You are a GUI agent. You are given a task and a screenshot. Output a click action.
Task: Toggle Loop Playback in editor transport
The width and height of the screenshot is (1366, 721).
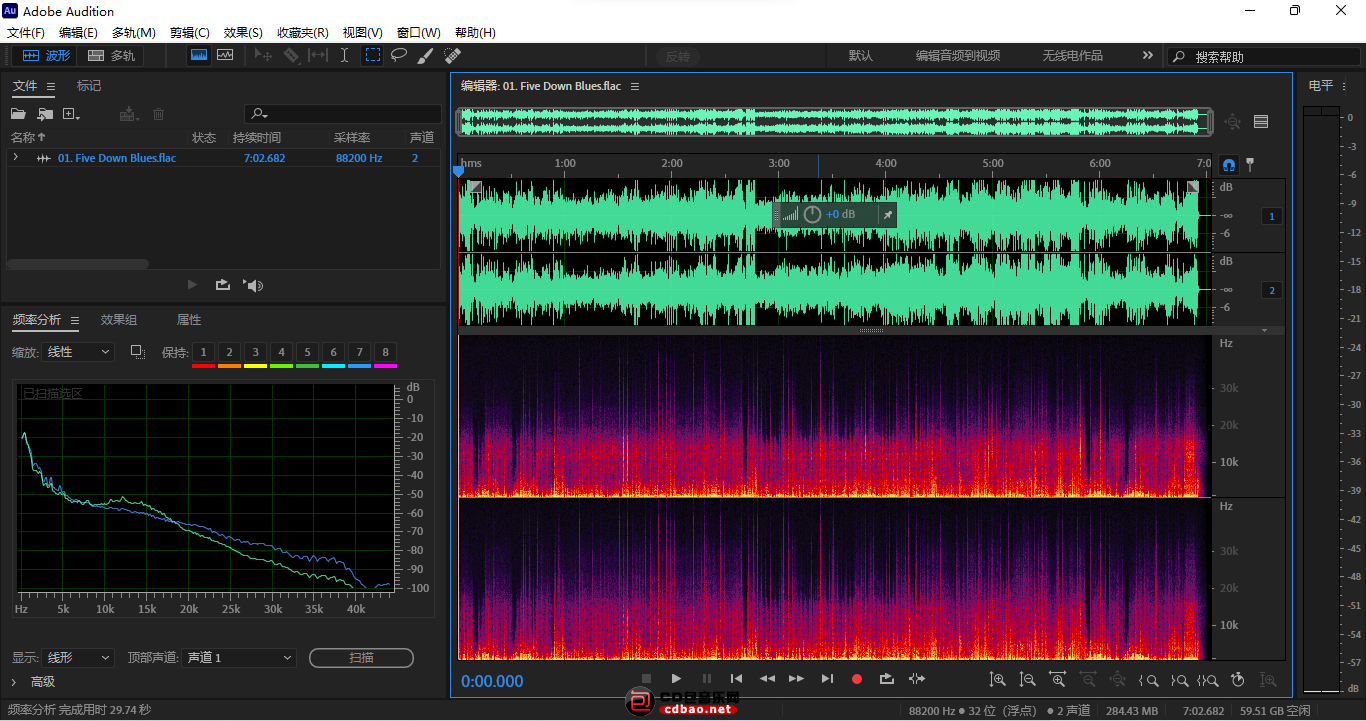887,679
